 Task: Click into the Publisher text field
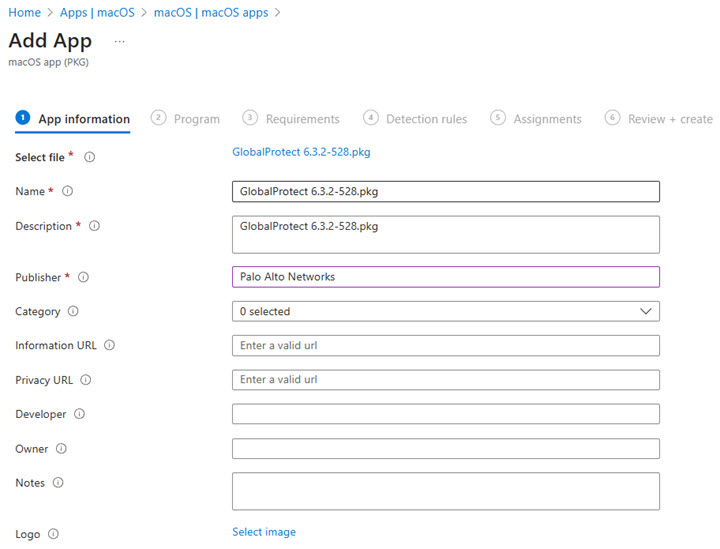click(x=445, y=277)
